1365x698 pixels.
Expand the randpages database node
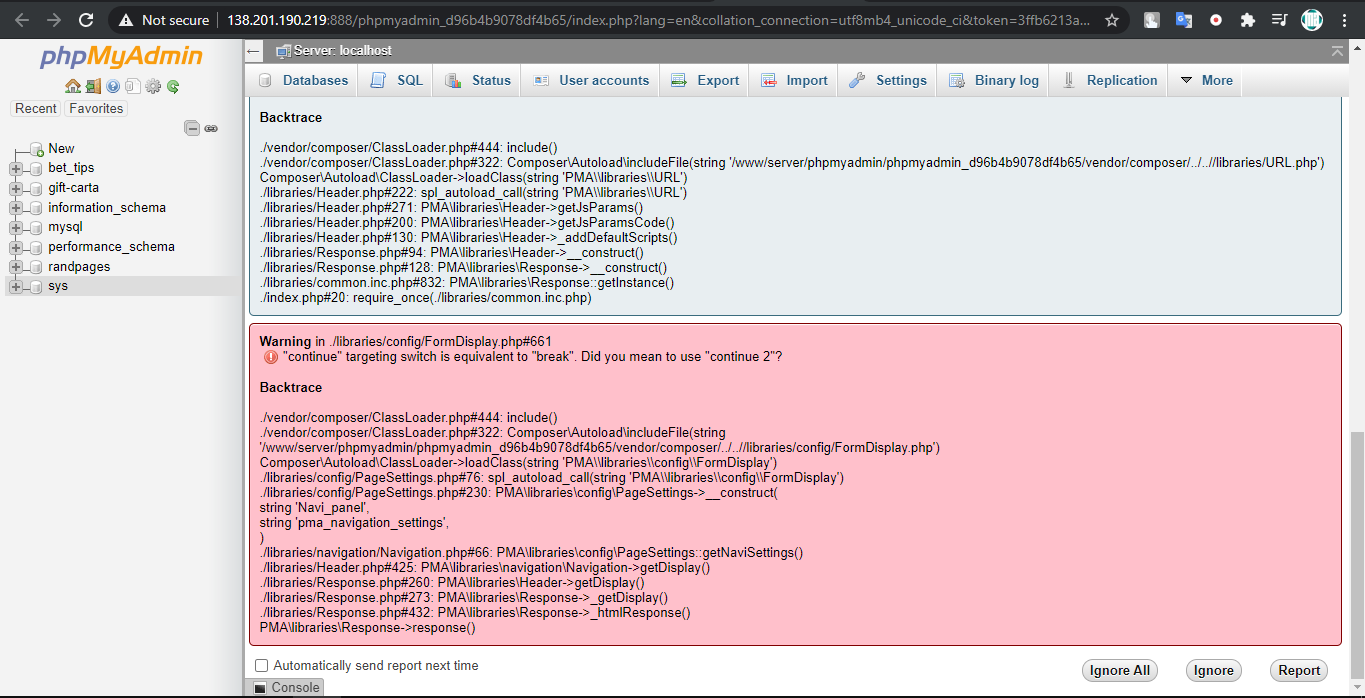[16, 267]
